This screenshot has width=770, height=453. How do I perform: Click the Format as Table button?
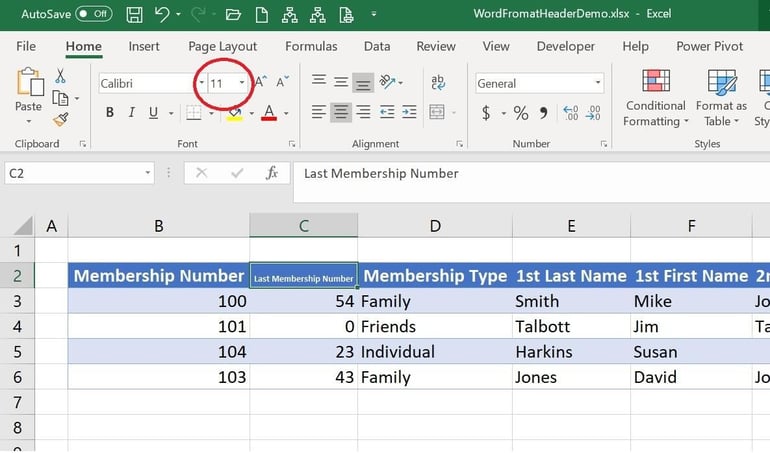721,100
